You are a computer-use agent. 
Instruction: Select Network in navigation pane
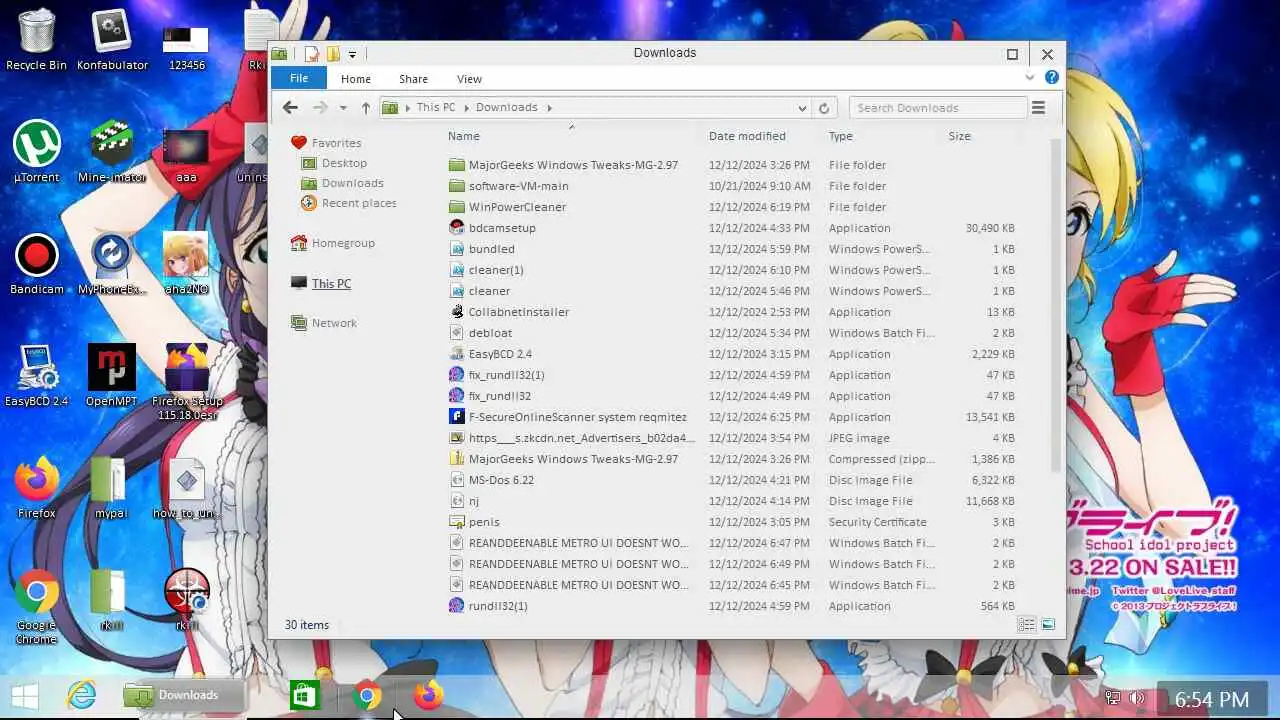[x=324, y=323]
